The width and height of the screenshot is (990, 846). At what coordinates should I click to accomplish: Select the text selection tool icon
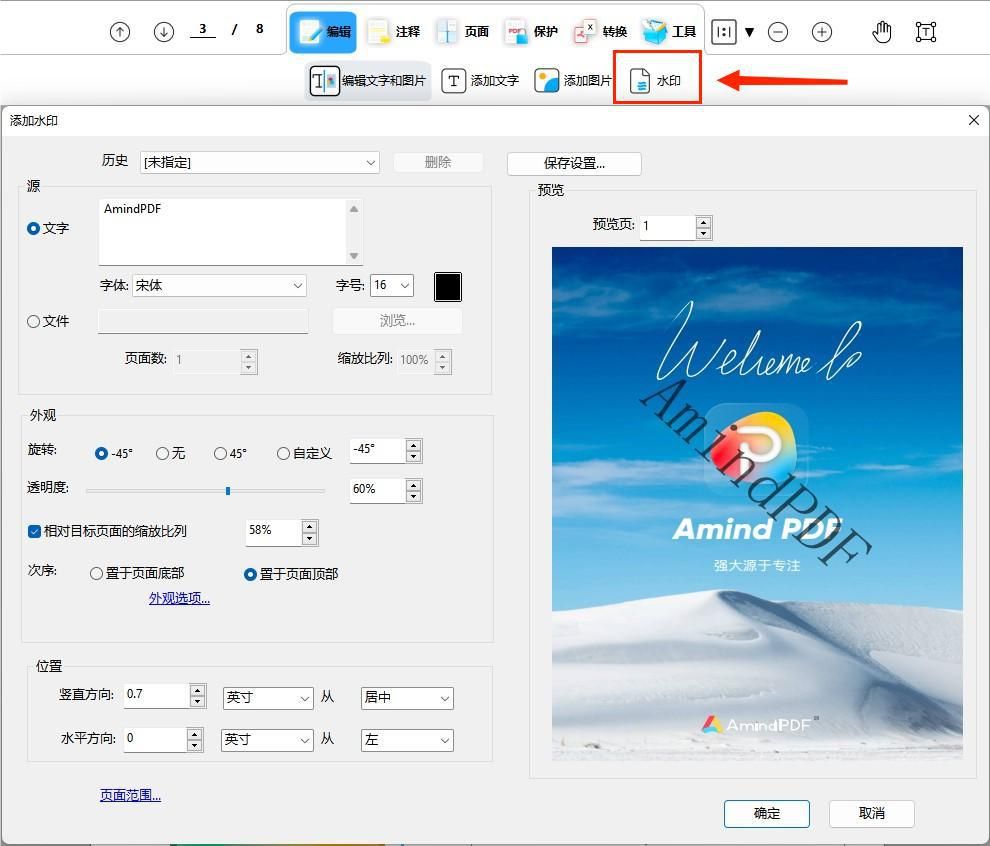[x=926, y=32]
